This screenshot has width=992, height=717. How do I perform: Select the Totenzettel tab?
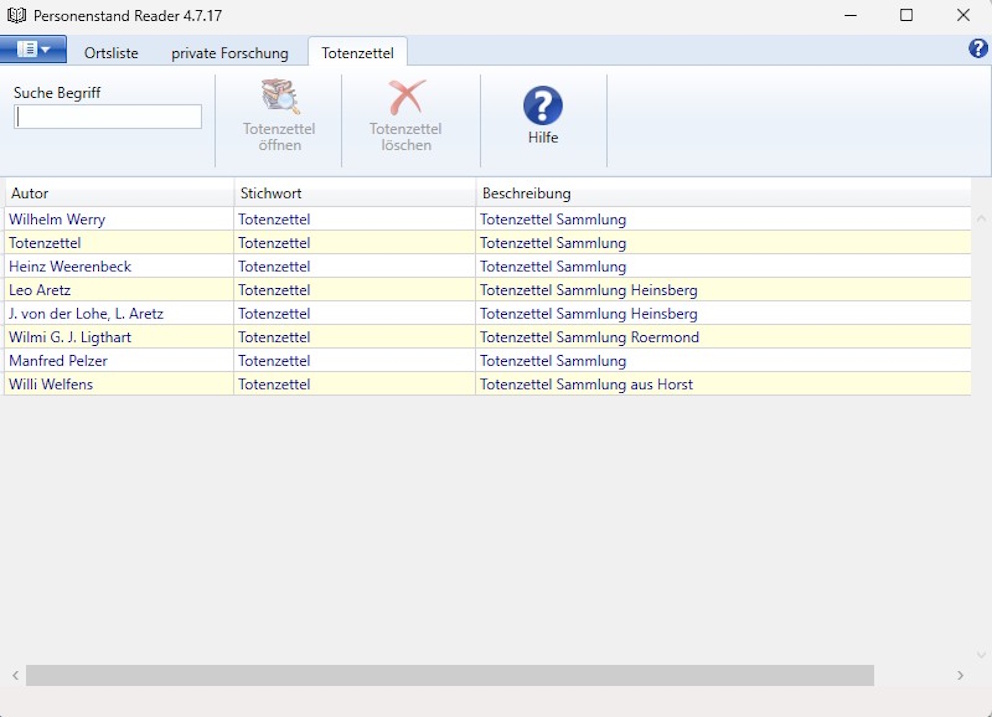[x=357, y=53]
